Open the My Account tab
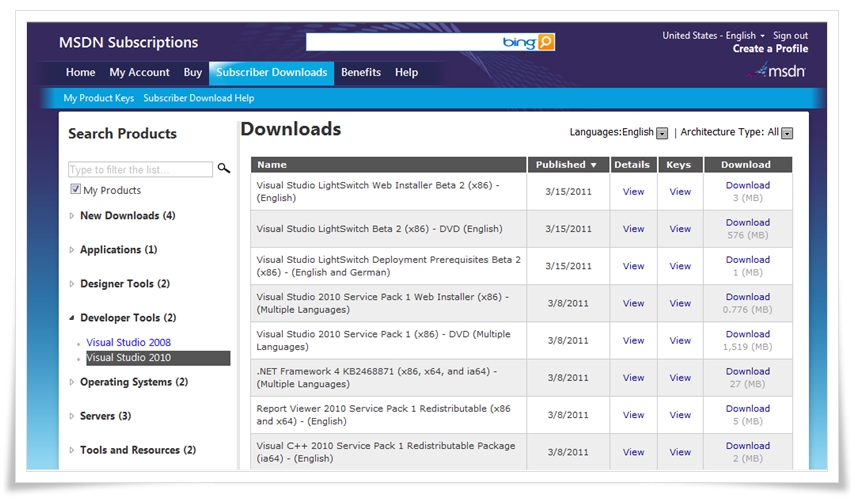The image size is (855, 499). (x=140, y=72)
